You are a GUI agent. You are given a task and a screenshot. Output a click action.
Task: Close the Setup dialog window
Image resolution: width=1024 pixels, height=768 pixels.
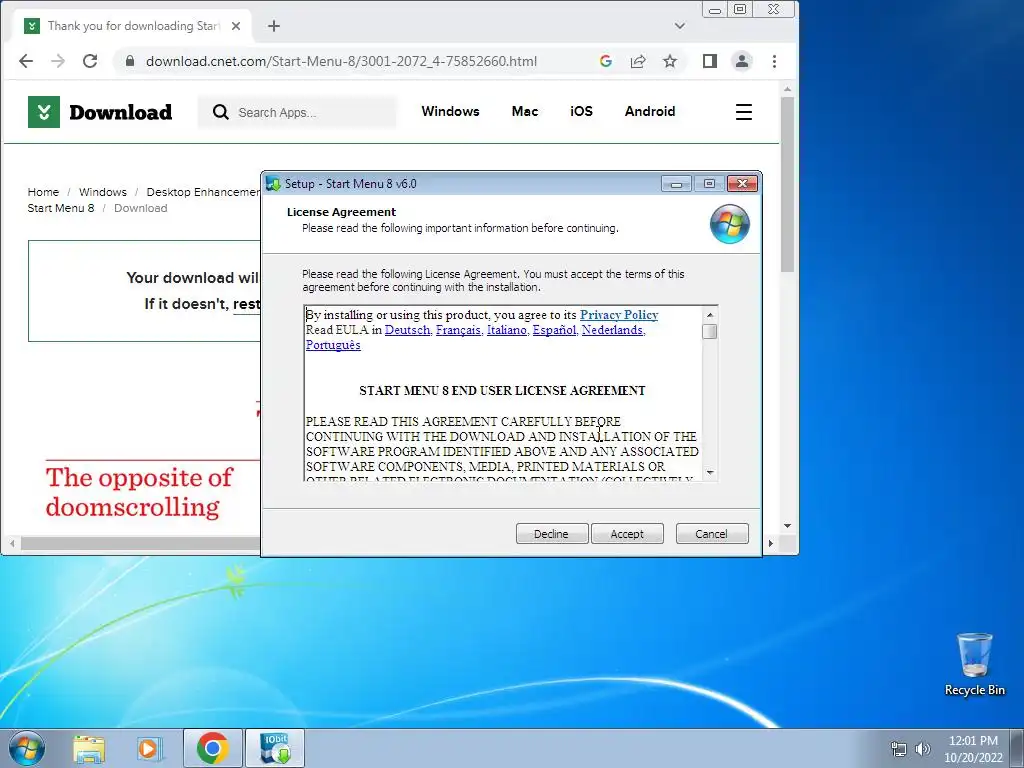743,184
